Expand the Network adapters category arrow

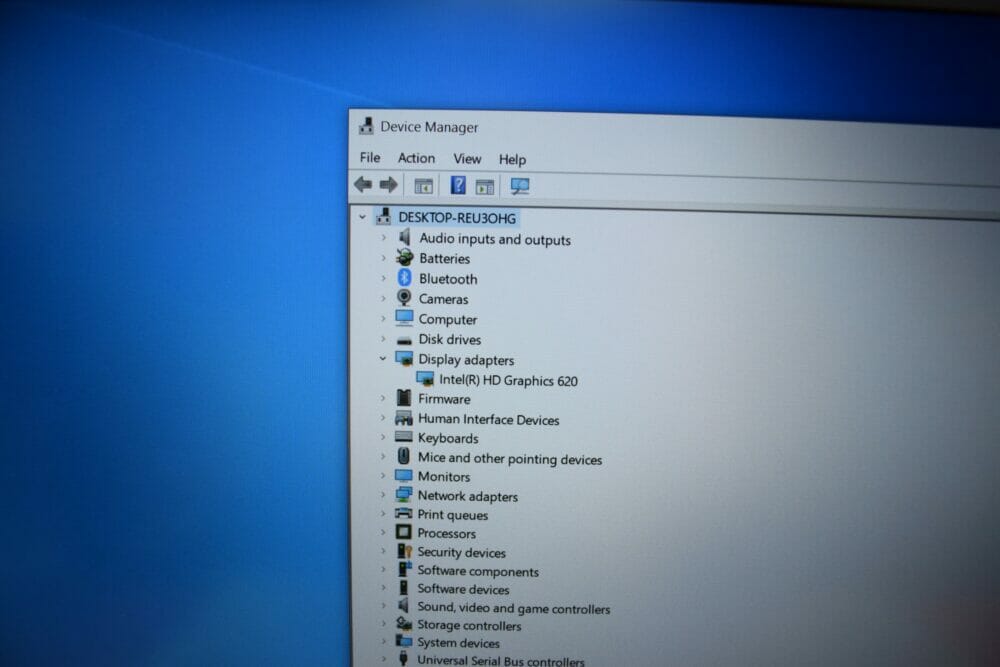pos(383,495)
